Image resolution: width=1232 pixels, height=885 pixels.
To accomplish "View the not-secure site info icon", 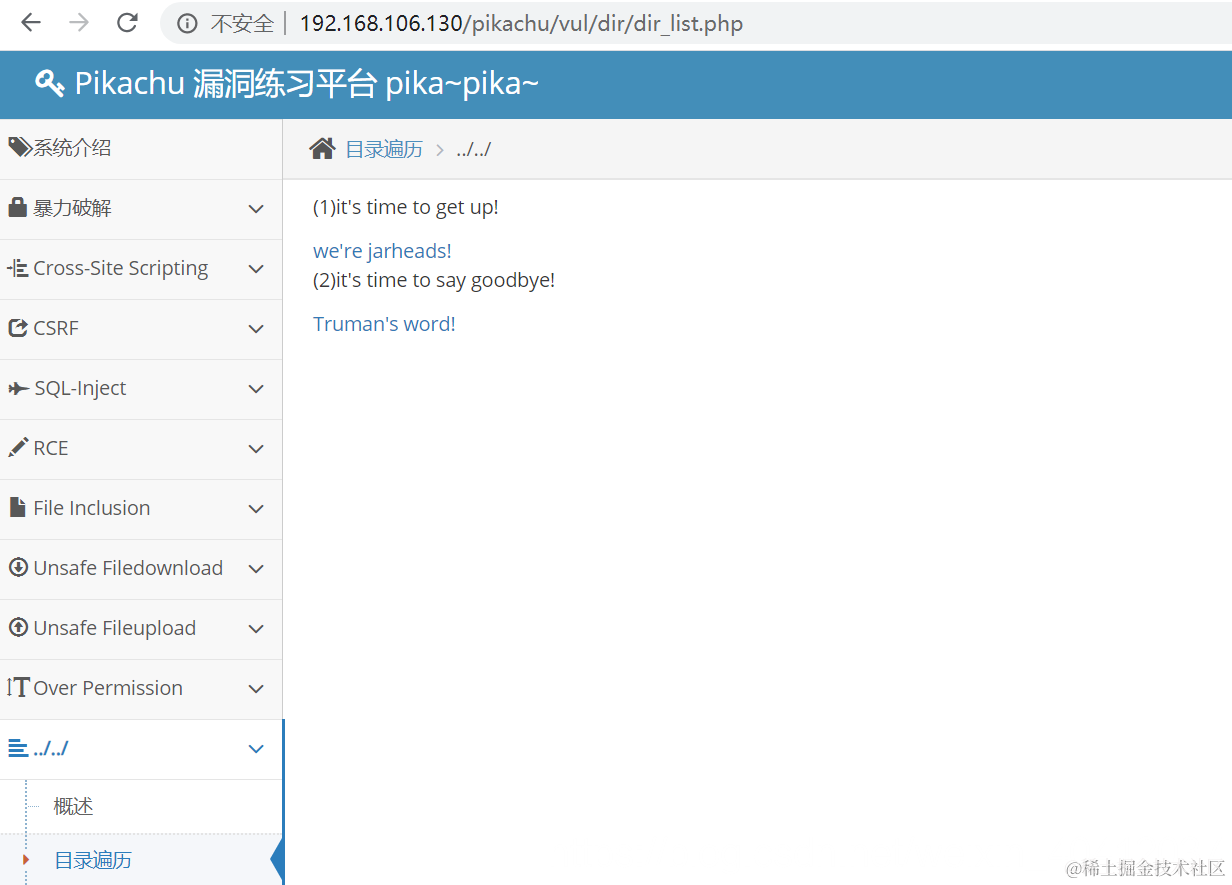I will (187, 24).
